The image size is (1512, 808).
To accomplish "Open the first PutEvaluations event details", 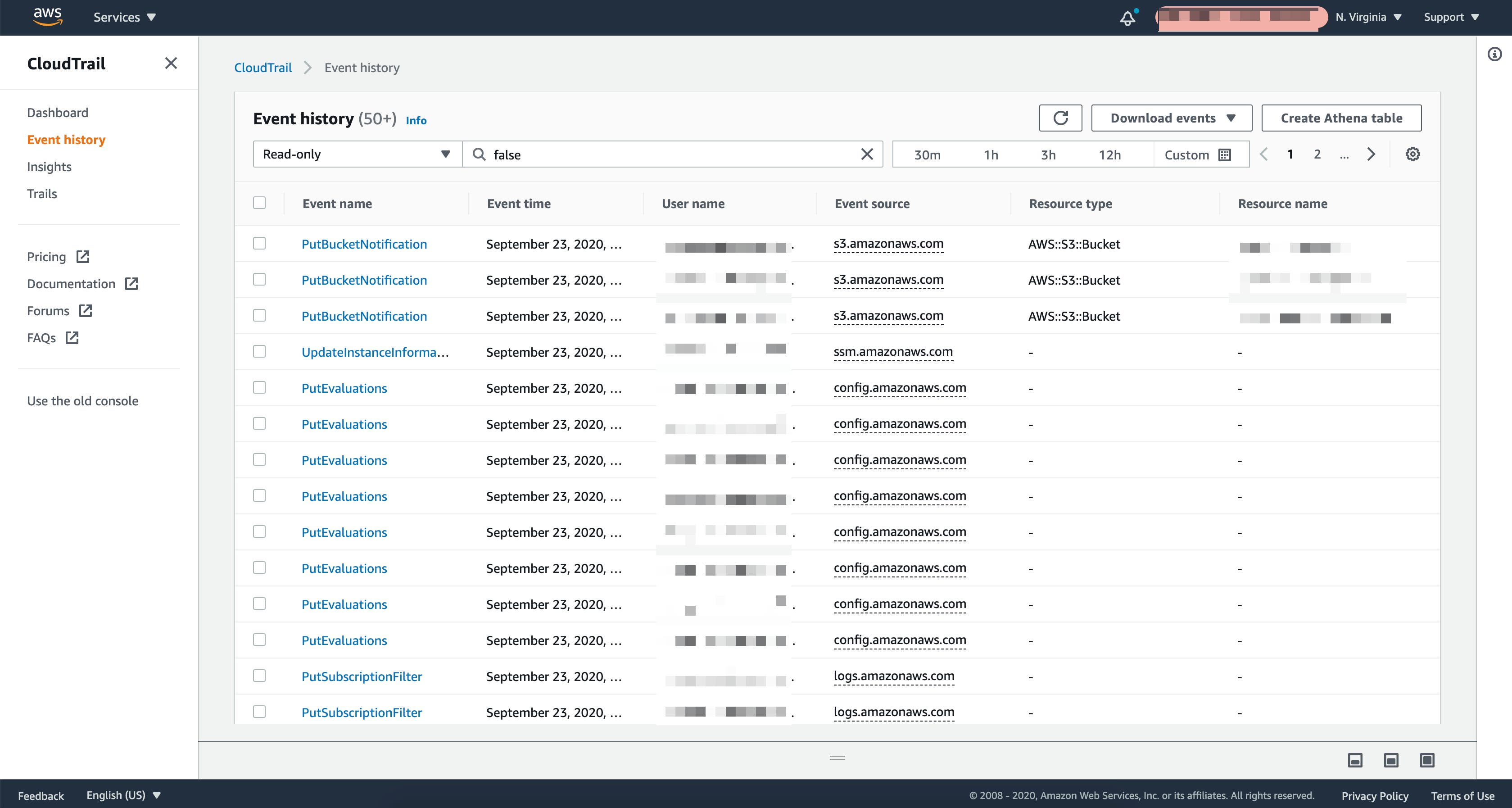I will 344,387.
